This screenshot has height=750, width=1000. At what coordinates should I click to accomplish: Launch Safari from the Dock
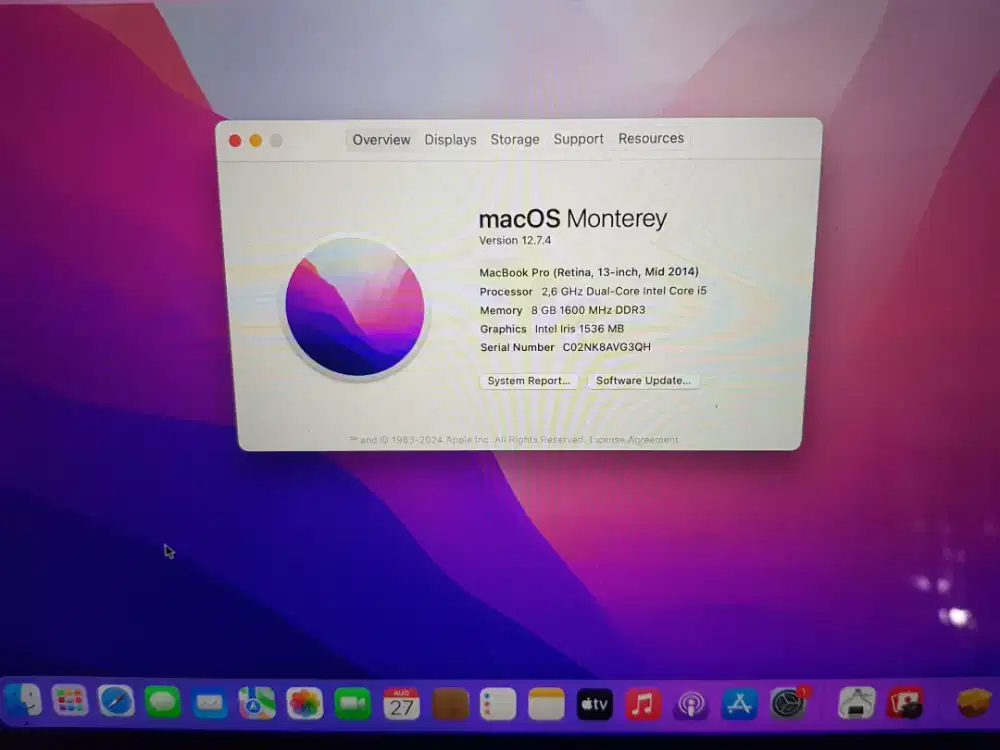click(x=116, y=702)
